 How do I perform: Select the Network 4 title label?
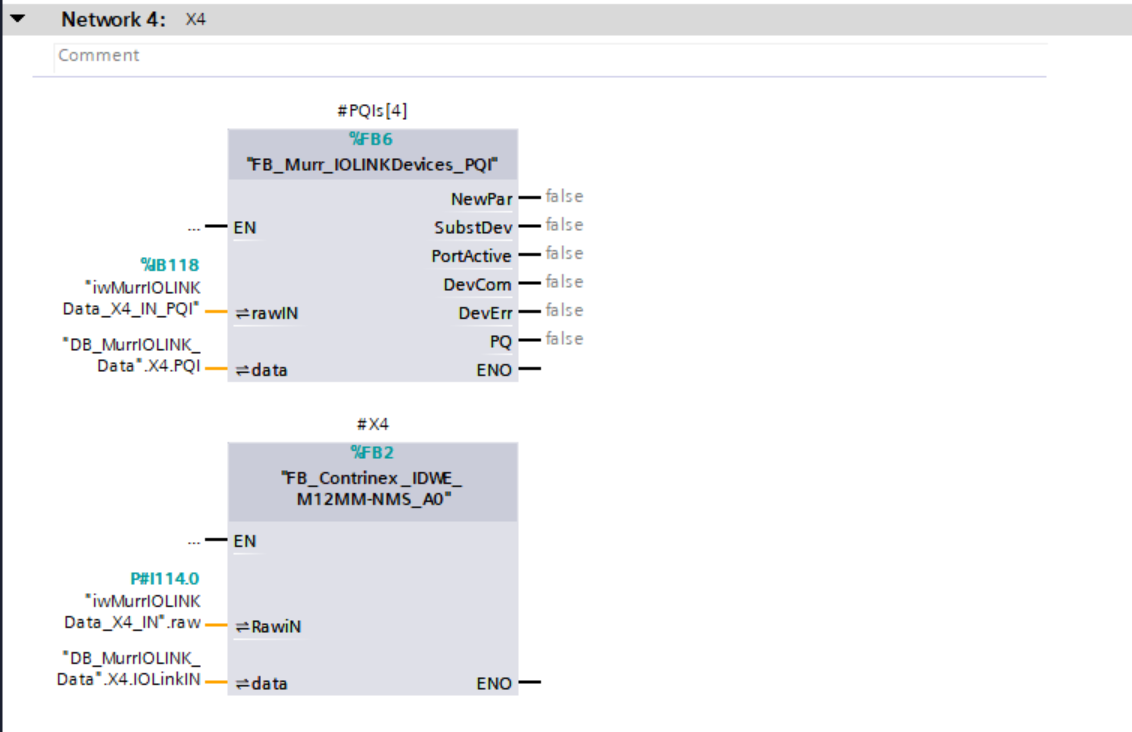click(113, 19)
